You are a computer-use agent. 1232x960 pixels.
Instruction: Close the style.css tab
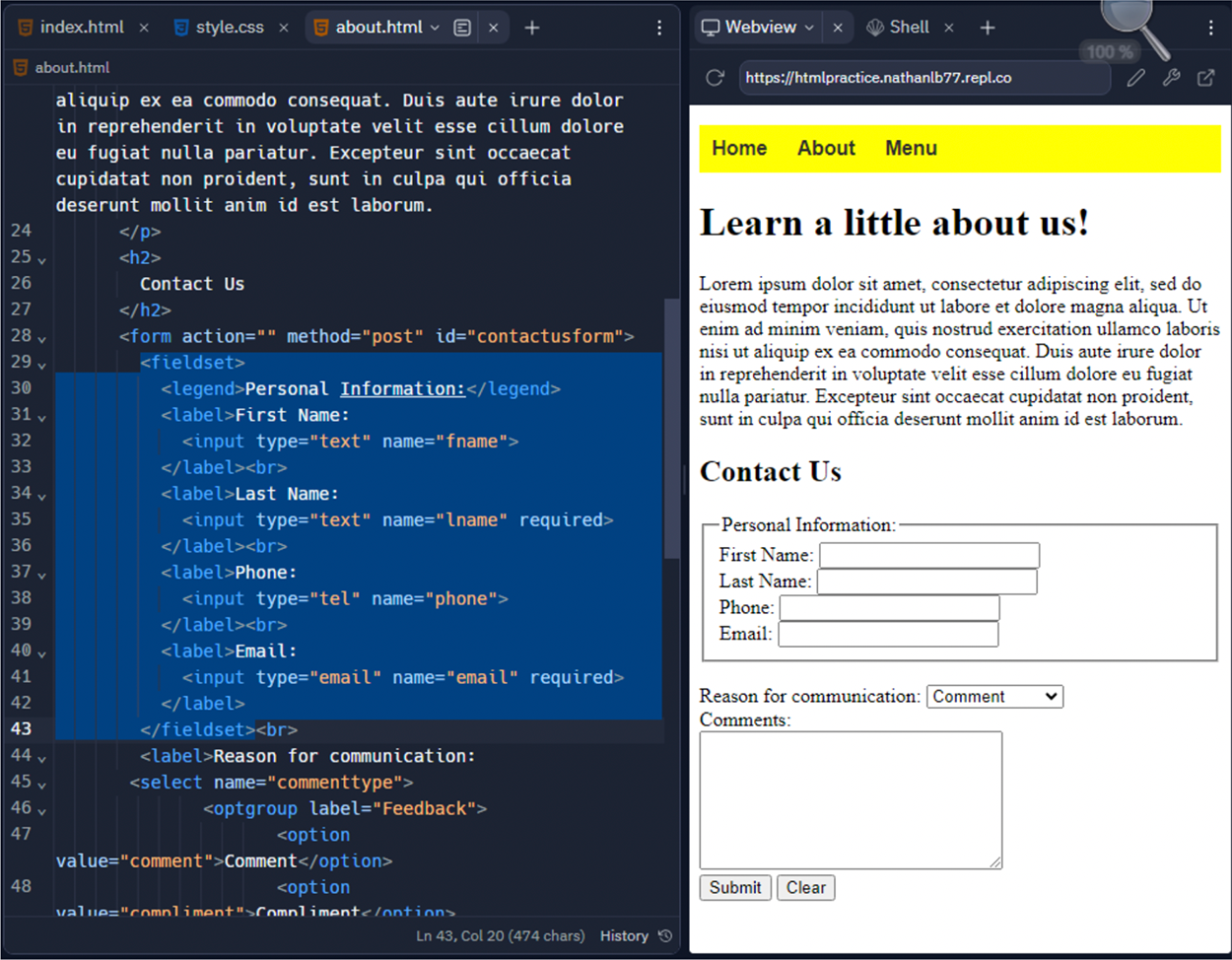coord(284,28)
